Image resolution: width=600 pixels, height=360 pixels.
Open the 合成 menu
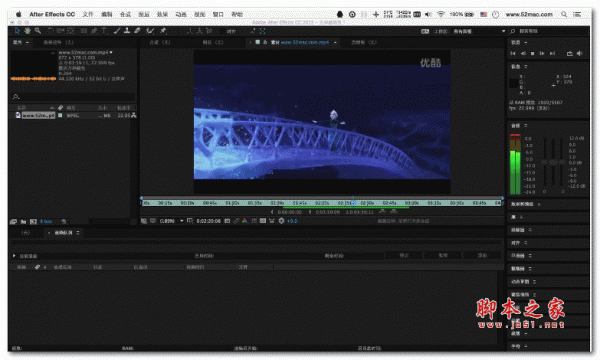(x=125, y=15)
